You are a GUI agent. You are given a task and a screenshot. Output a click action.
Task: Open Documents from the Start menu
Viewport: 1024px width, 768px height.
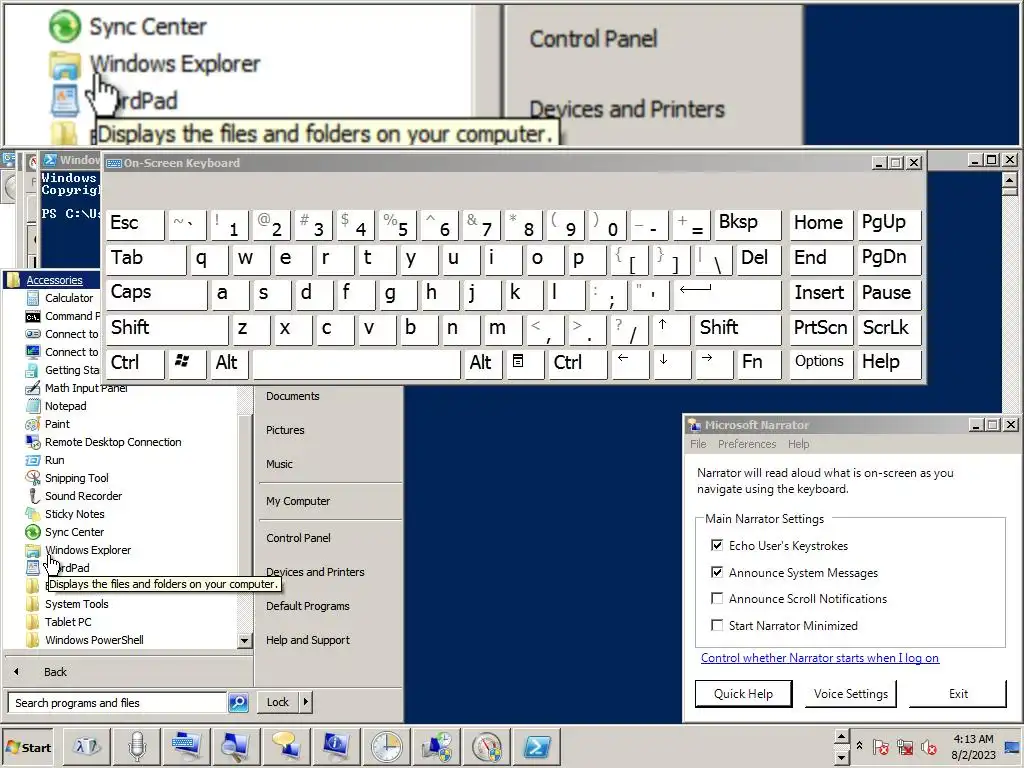(293, 396)
